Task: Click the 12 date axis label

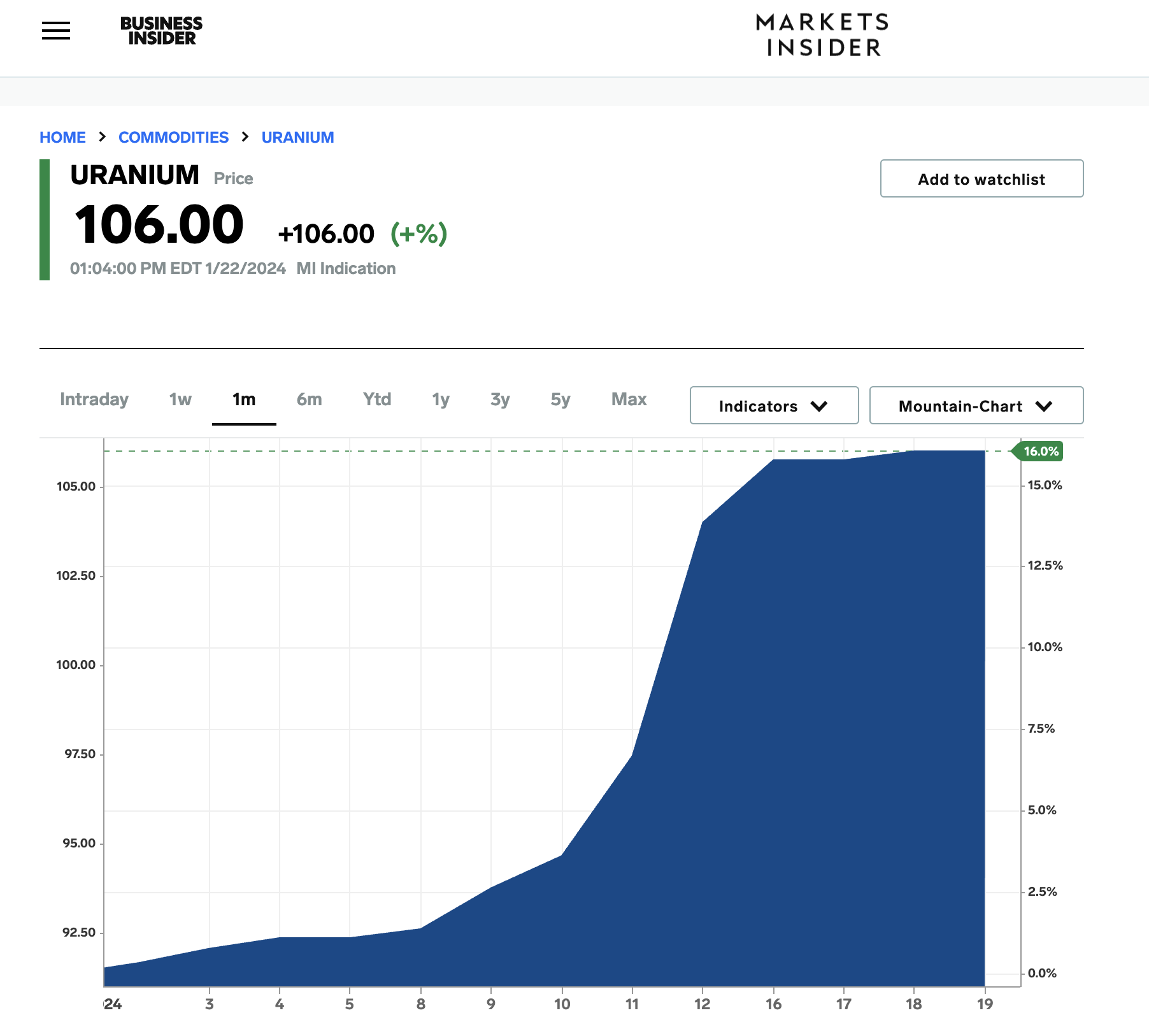Action: coord(702,1004)
